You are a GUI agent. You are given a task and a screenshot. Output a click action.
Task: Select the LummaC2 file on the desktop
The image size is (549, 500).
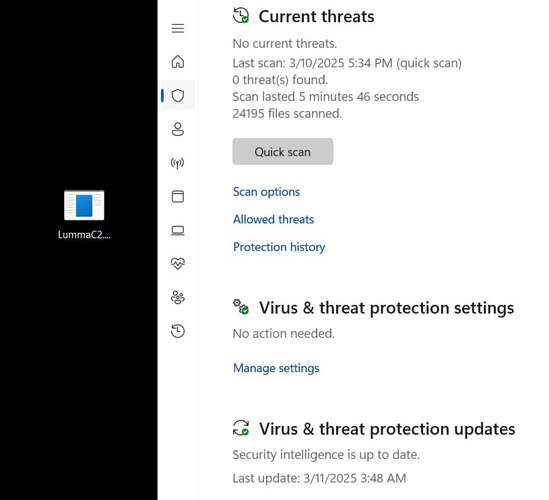(x=84, y=215)
